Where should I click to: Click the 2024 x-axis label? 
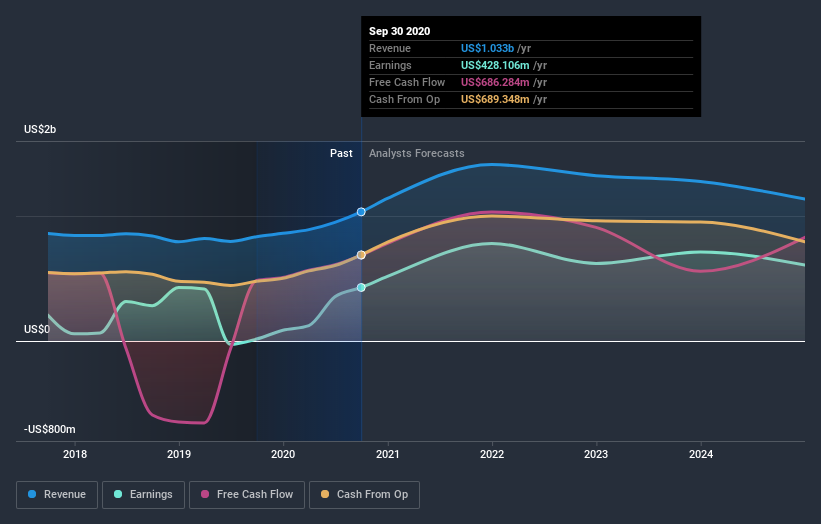pos(701,454)
